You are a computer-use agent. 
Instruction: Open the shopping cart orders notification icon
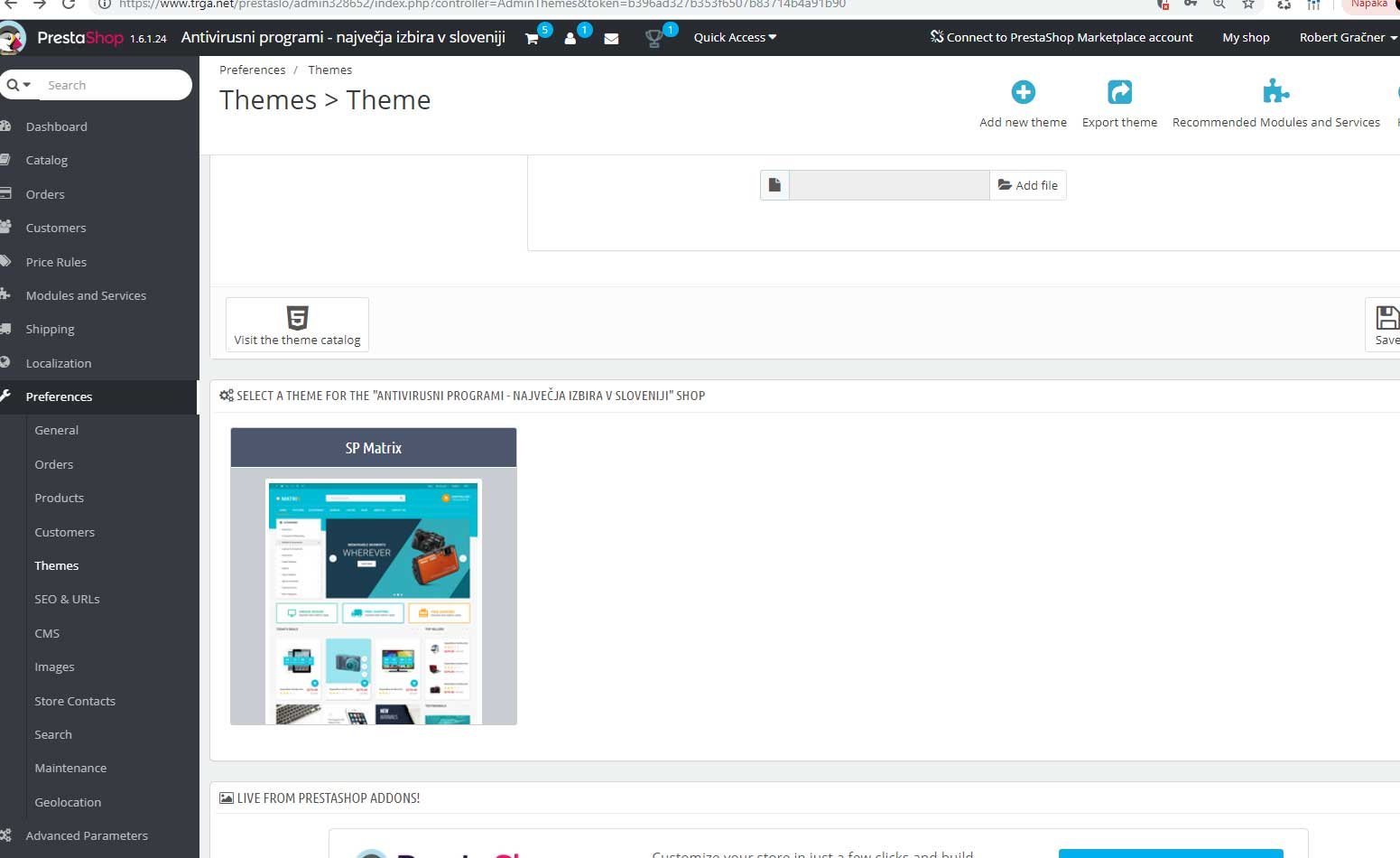pyautogui.click(x=532, y=38)
